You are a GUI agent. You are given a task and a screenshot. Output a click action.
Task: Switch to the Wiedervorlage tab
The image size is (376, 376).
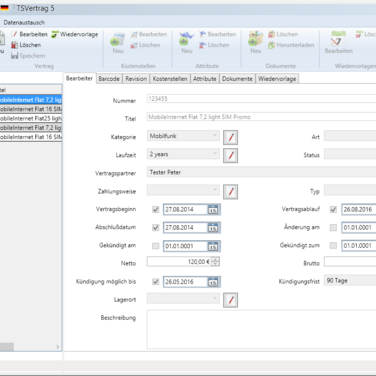(277, 79)
